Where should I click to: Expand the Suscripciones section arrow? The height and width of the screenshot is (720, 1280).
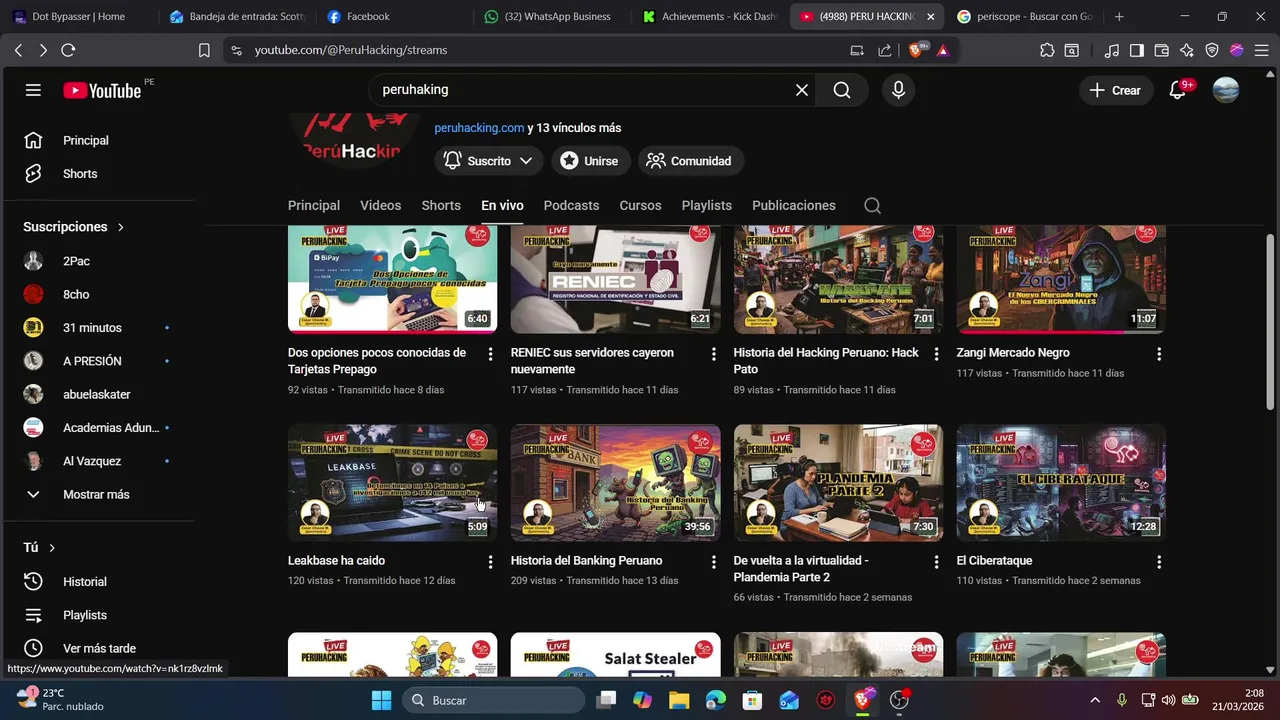(x=120, y=227)
